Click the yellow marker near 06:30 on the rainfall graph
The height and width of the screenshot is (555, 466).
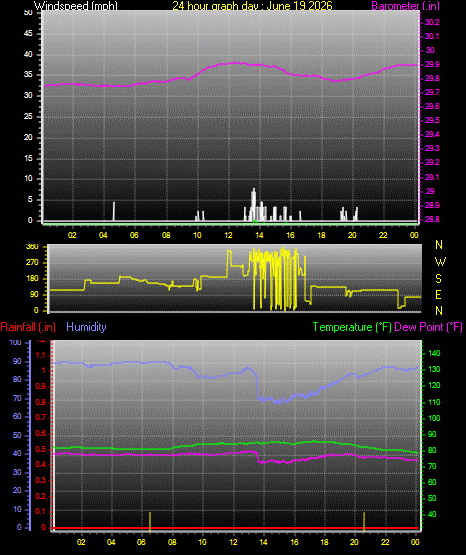pyautogui.click(x=150, y=521)
